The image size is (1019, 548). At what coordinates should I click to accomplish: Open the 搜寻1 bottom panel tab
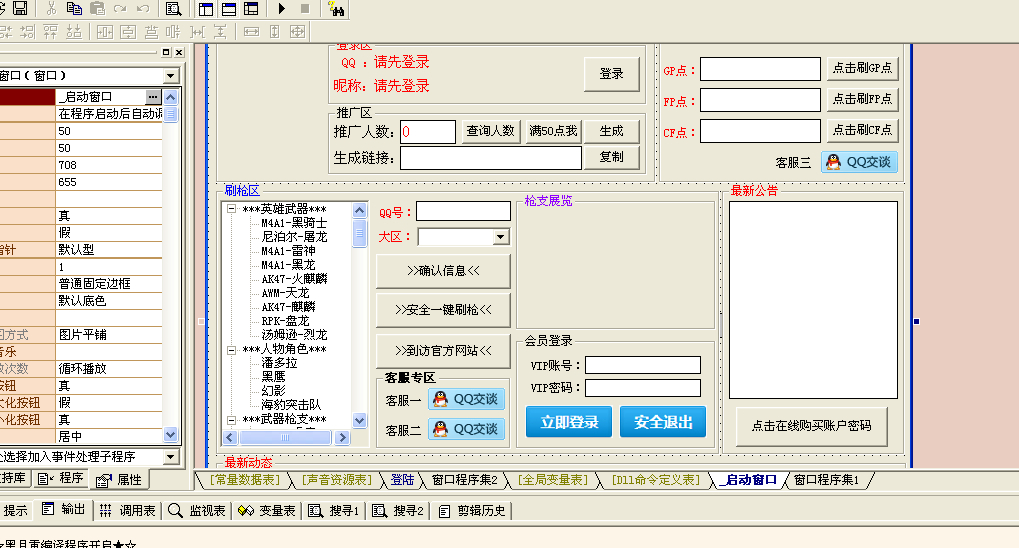coord(334,510)
